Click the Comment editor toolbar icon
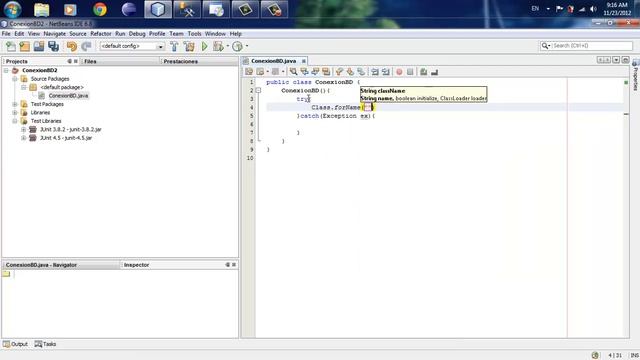 [x=424, y=72]
